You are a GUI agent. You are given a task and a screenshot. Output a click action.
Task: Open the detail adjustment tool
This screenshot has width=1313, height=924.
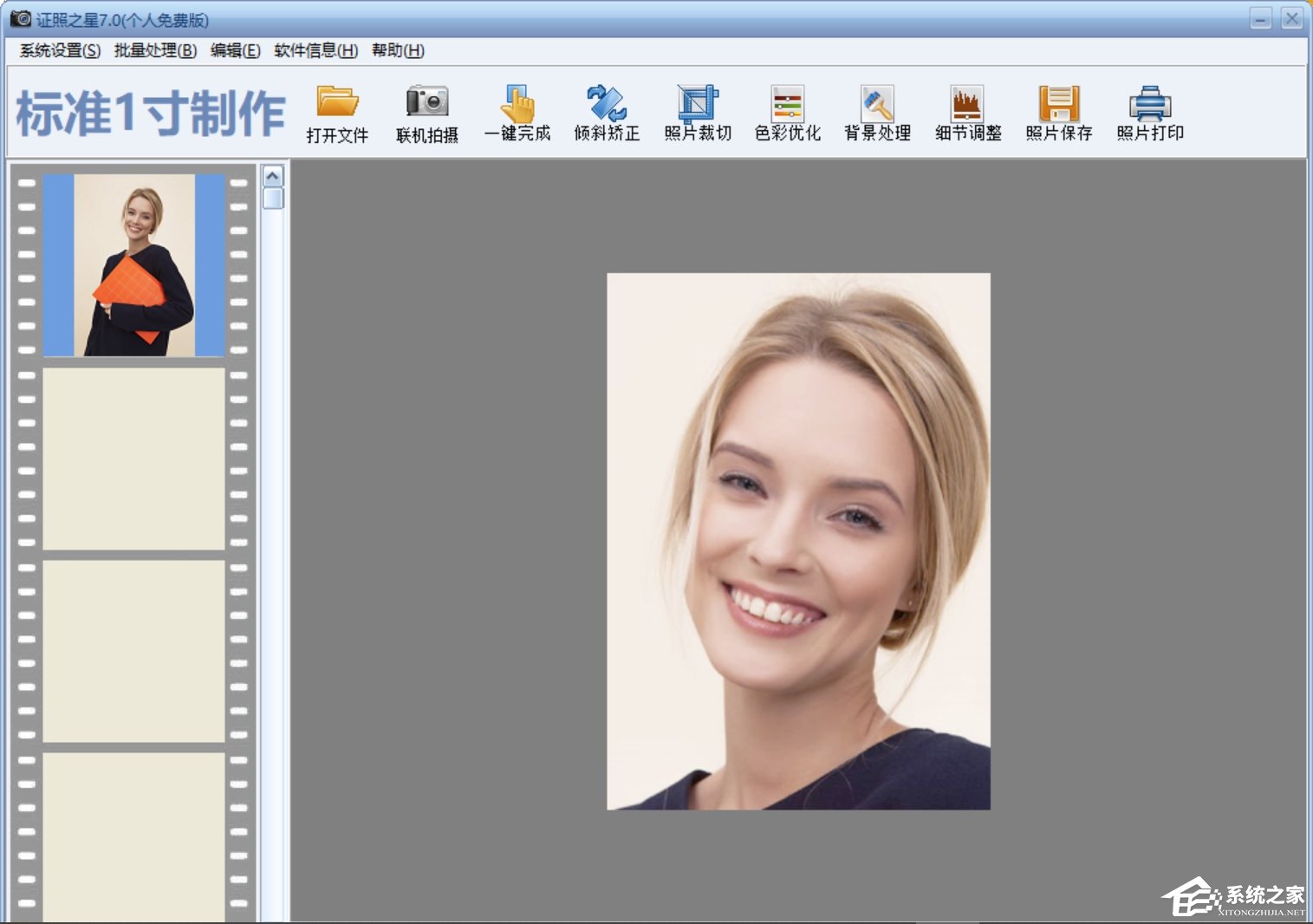pyautogui.click(x=967, y=103)
